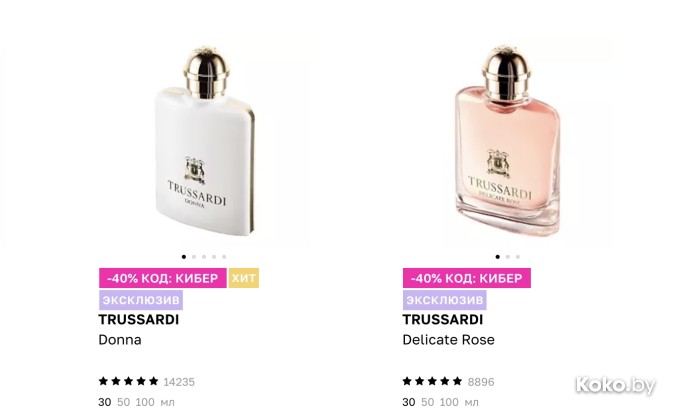Click the -40% КОД: КИБЕР badge on Delicate Rose

(467, 278)
